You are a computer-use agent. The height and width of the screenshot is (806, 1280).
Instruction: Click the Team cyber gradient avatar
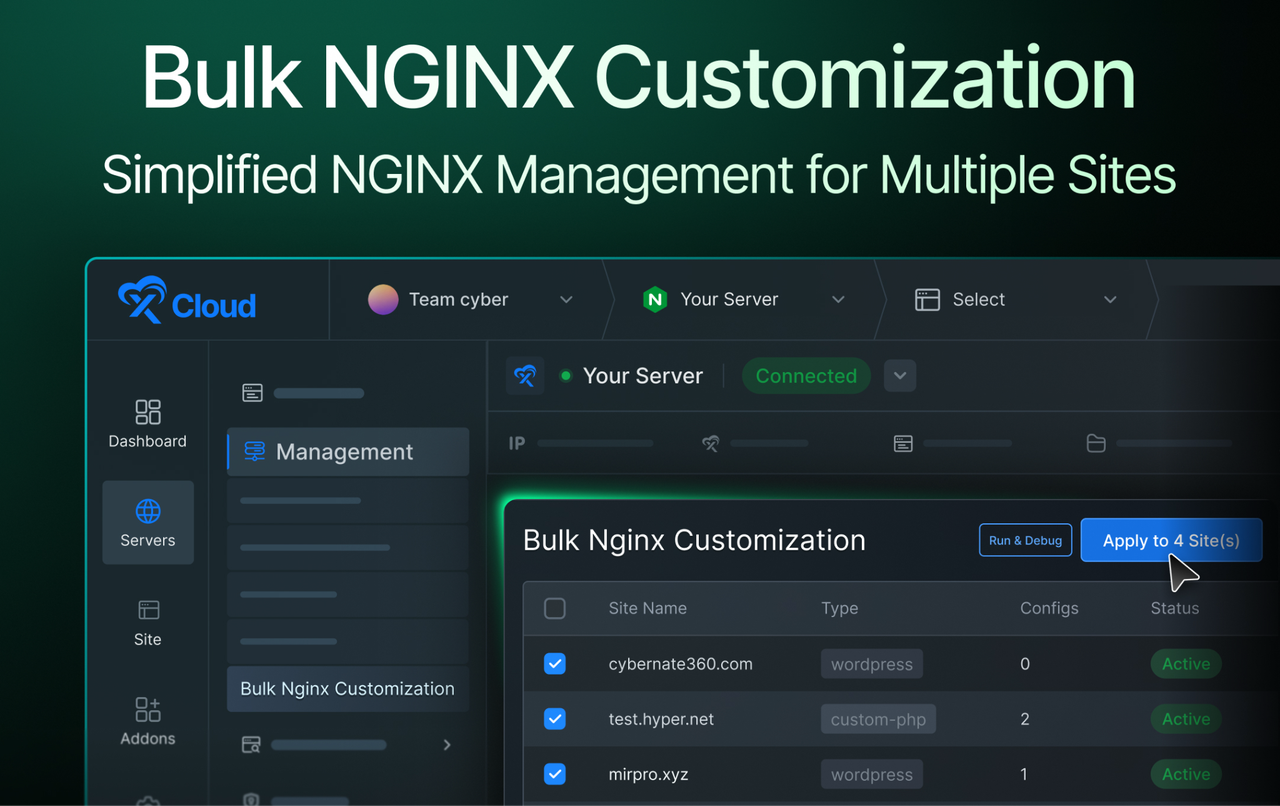coord(383,299)
